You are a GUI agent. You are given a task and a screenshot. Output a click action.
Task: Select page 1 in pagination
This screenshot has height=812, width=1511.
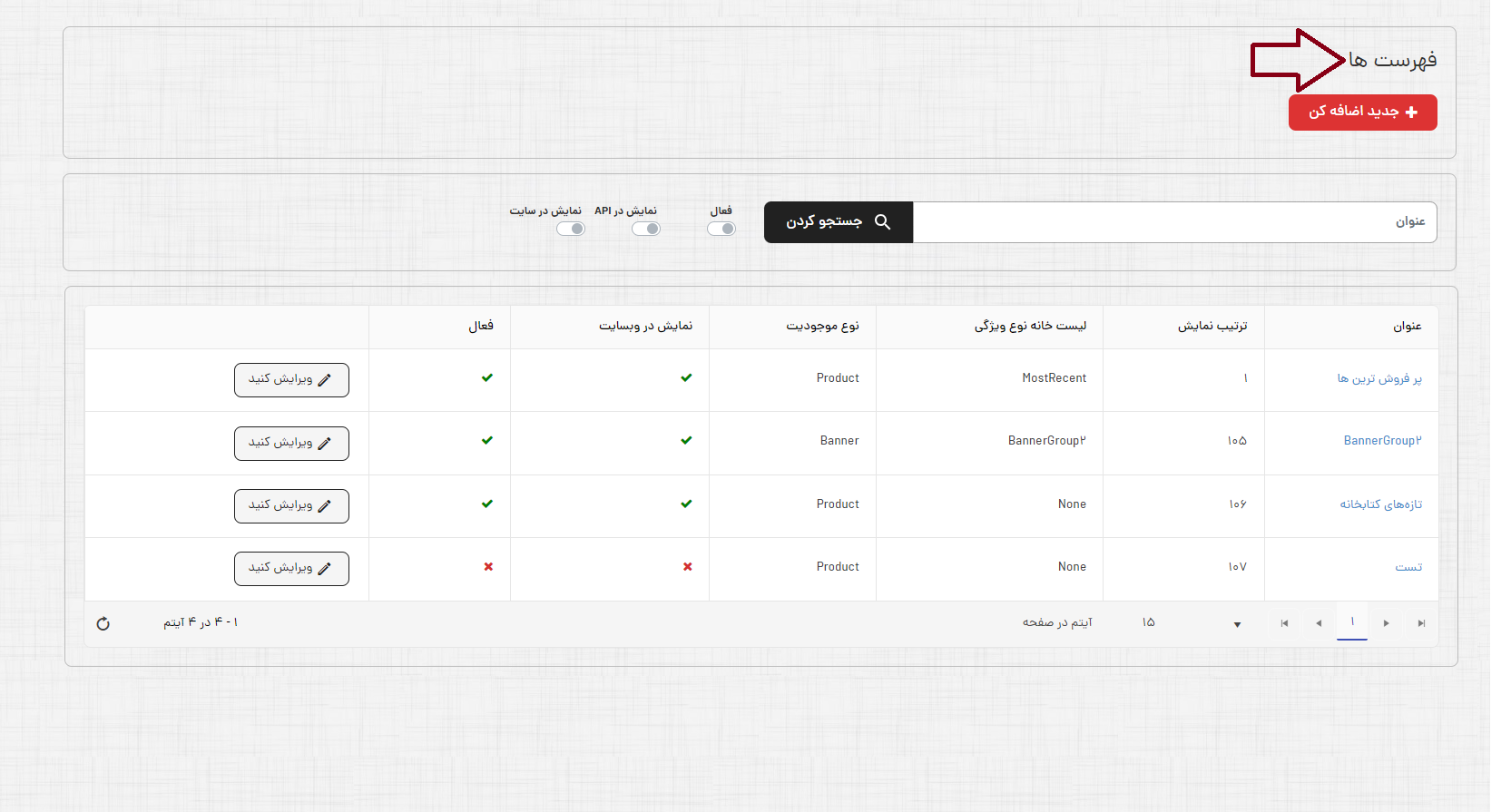tap(1352, 622)
